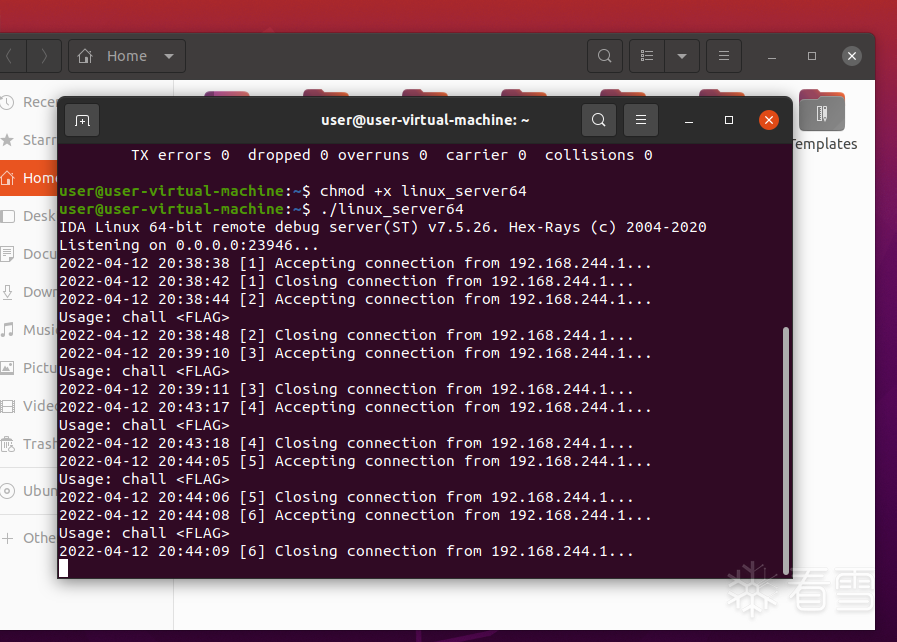
Task: Click the terminal cursor block
Action: [63, 568]
